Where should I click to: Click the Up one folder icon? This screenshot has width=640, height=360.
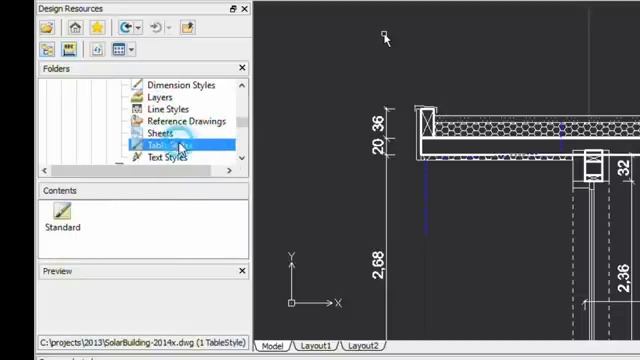(x=187, y=27)
